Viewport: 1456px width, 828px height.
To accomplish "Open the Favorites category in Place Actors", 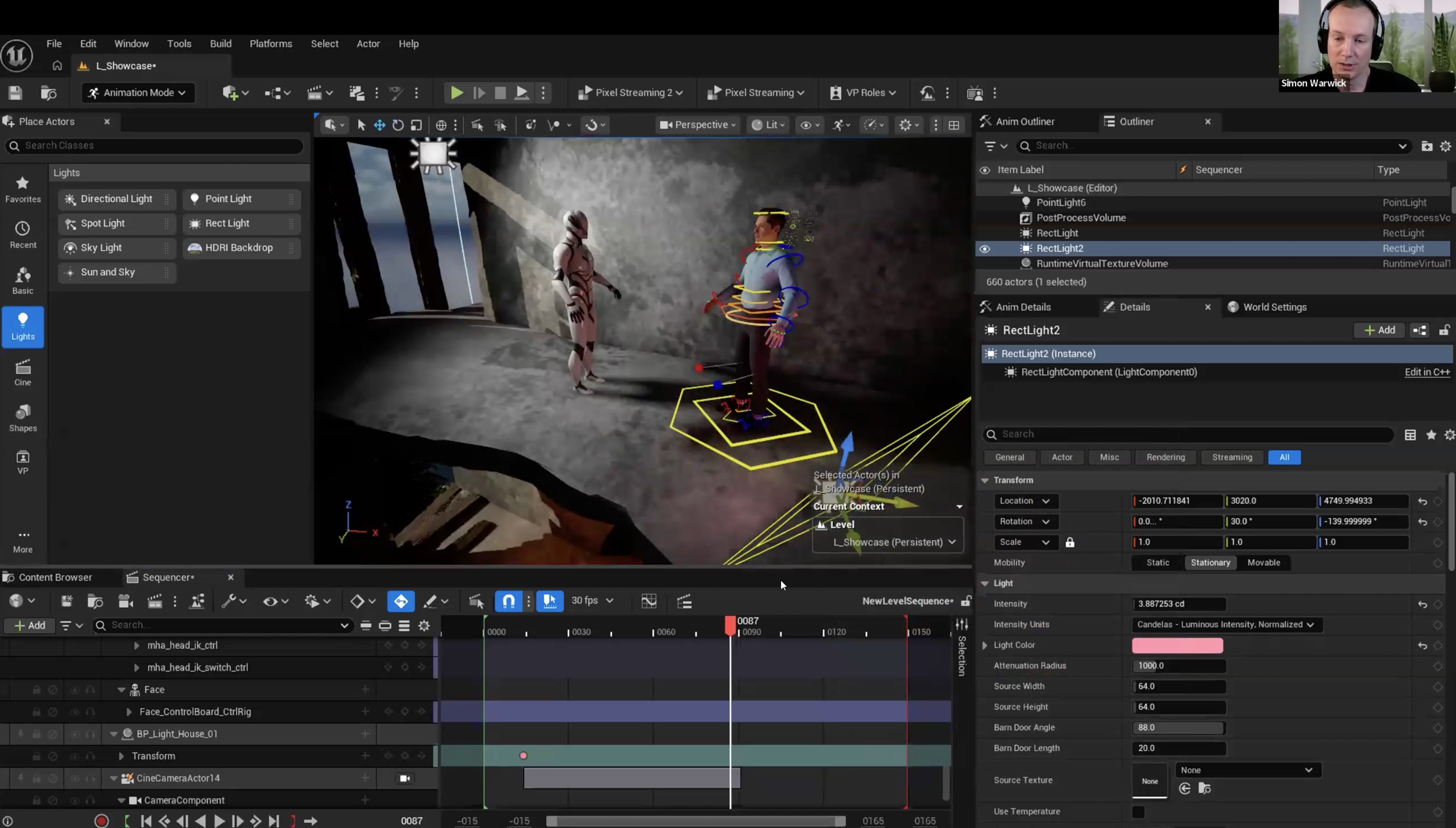I will point(23,190).
